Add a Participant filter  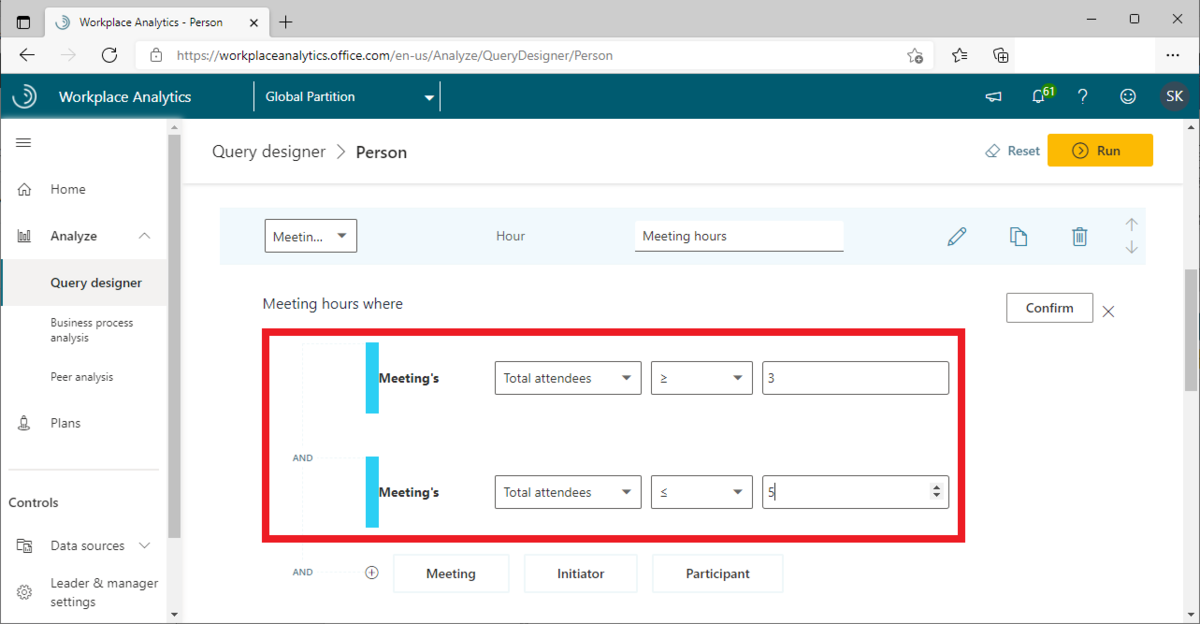(x=718, y=574)
